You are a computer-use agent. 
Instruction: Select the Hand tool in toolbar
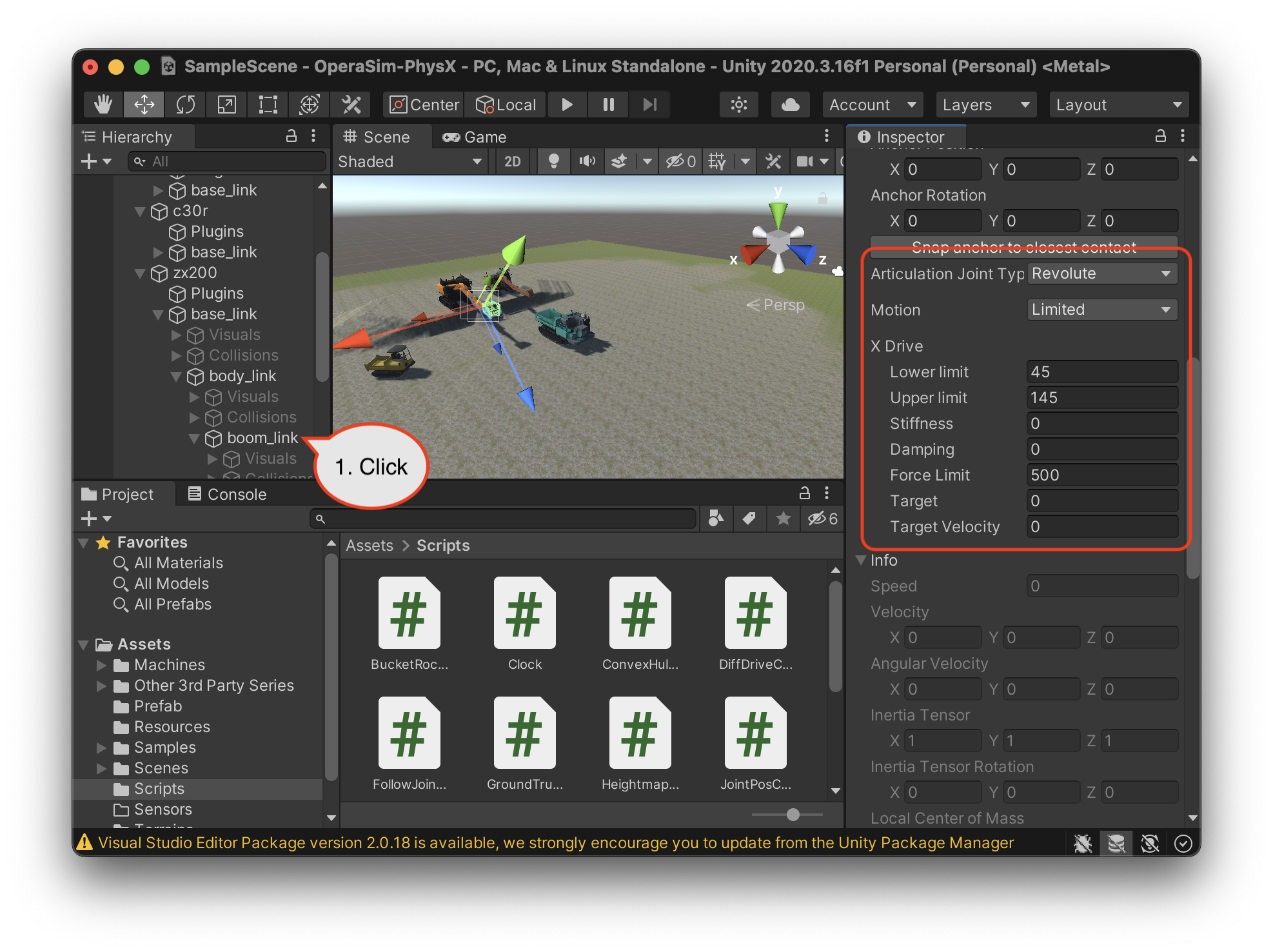point(103,104)
